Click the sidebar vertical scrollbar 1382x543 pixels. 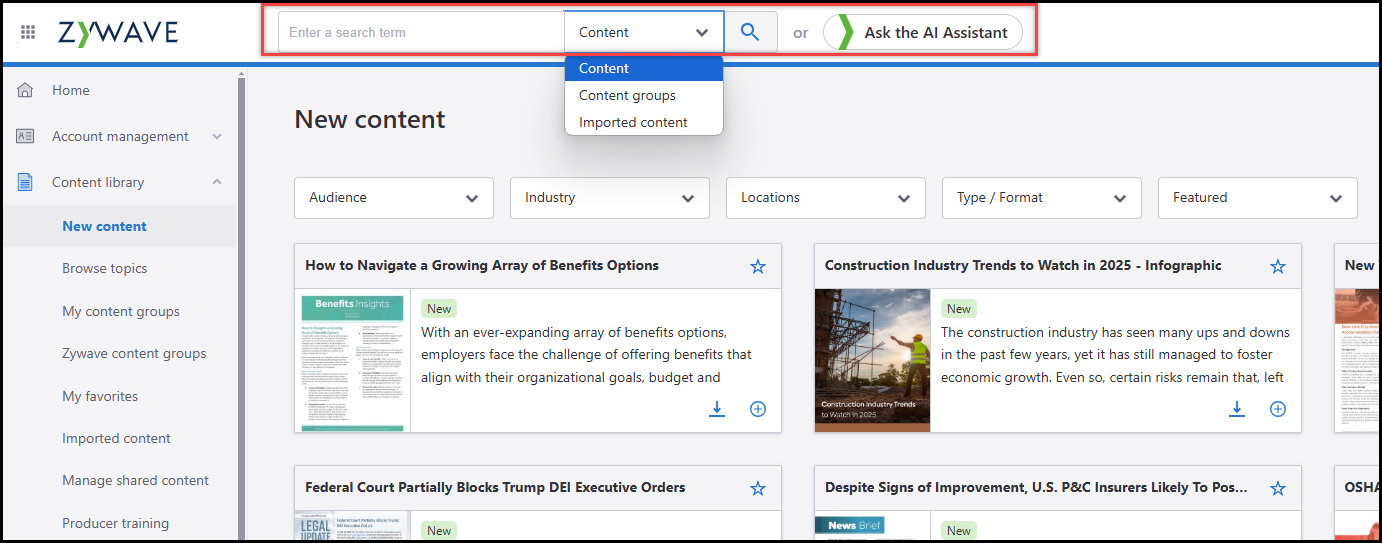point(241,305)
